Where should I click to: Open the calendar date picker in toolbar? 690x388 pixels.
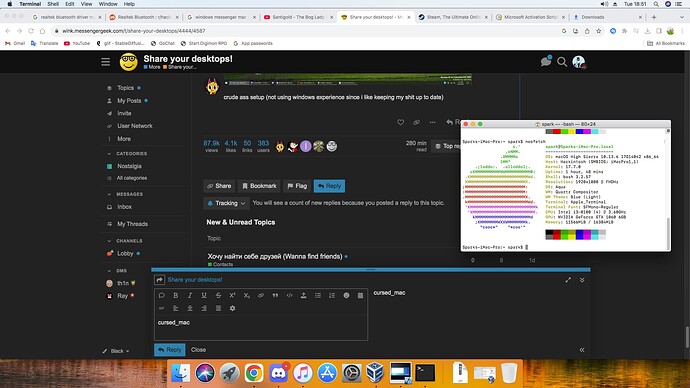pyautogui.click(x=360, y=296)
